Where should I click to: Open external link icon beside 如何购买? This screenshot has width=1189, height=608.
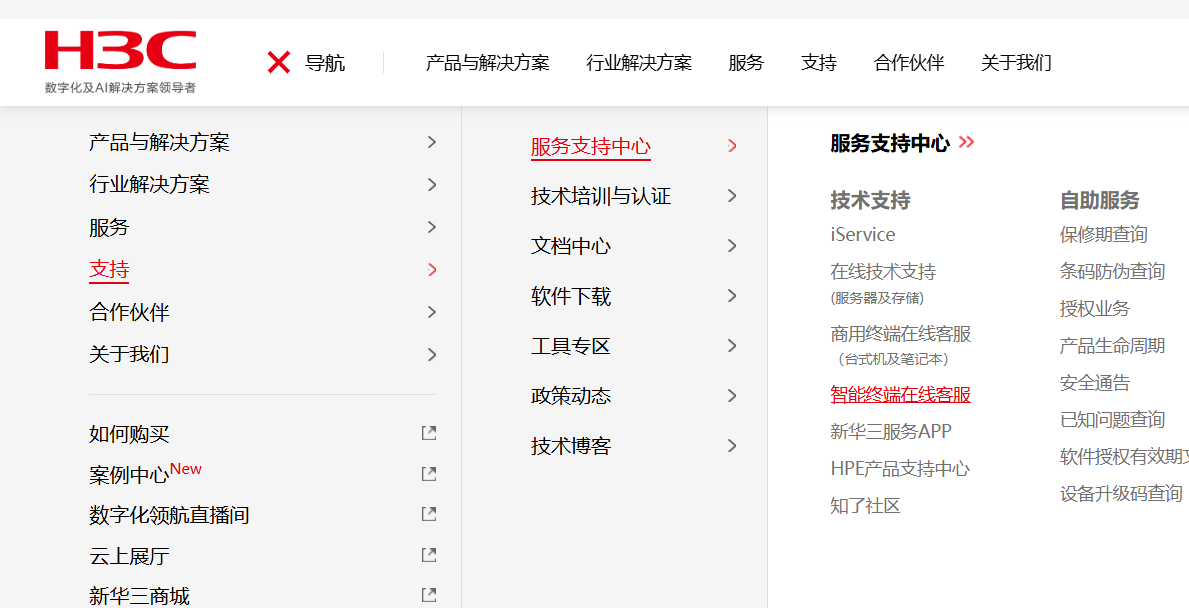coord(429,433)
